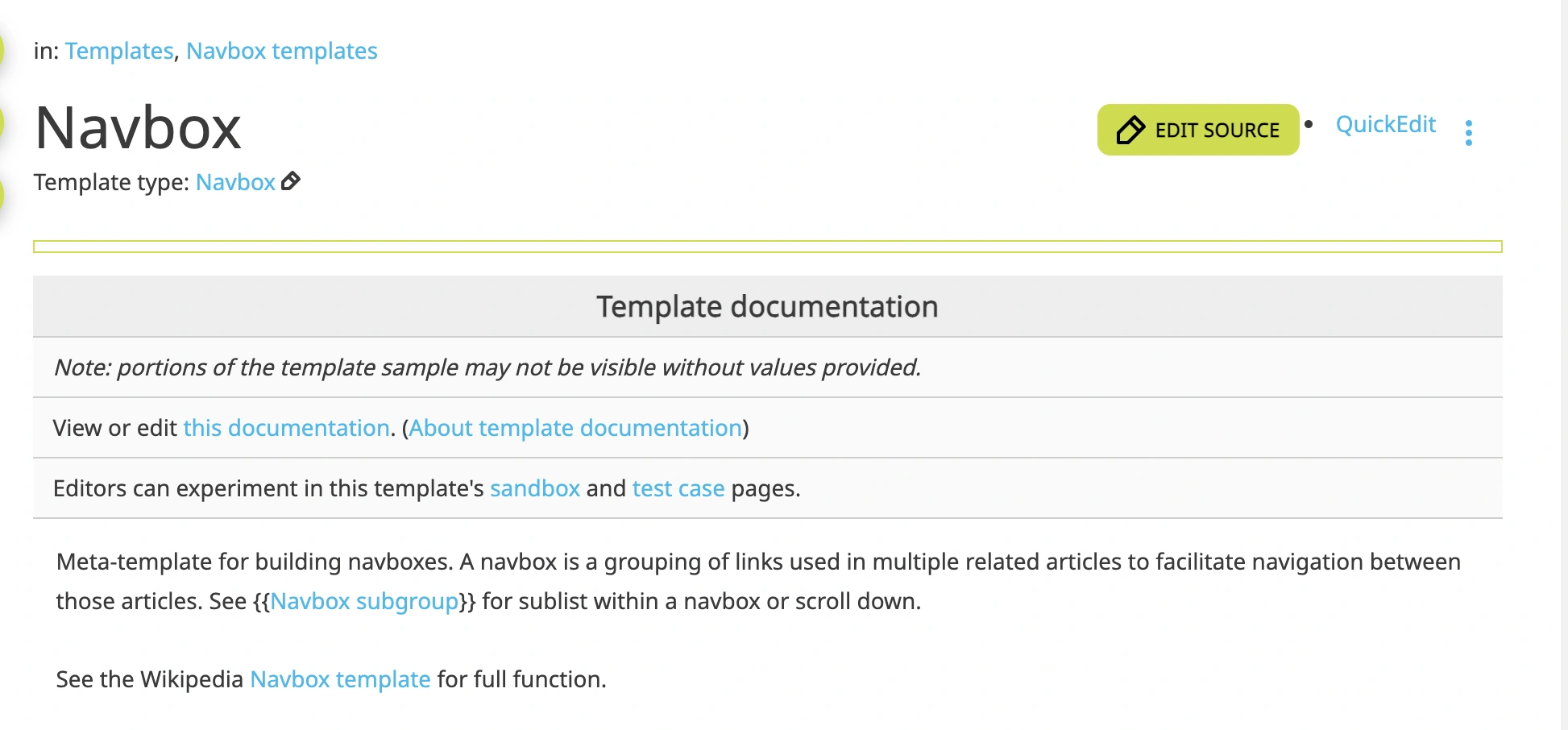Viewport: 1568px width, 730px height.
Task: Click the pencil icon inside EDIT SOURCE button
Action: point(1130,129)
